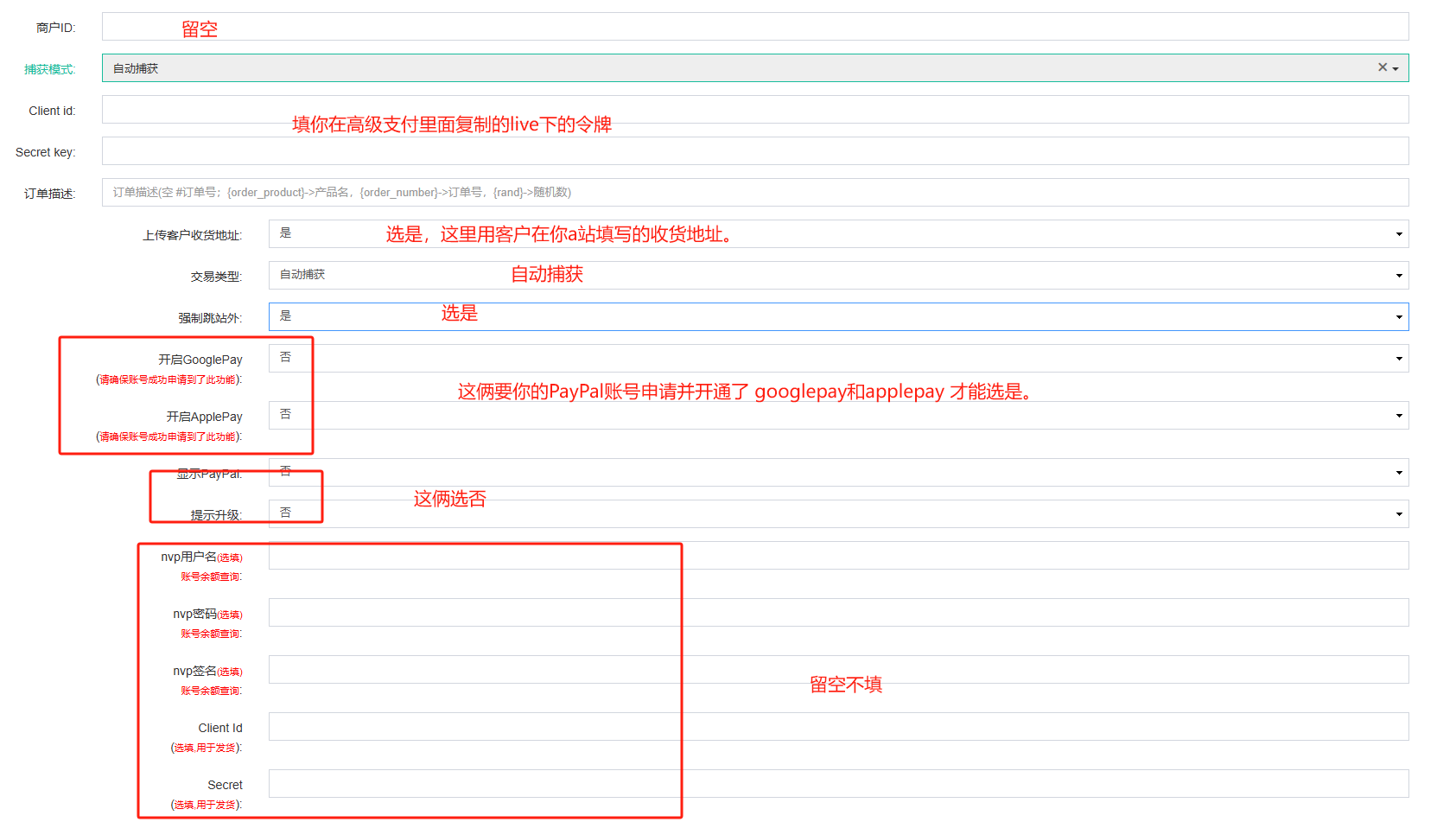Click the nvp签名 input field
1456x822 pixels.
[x=838, y=670]
